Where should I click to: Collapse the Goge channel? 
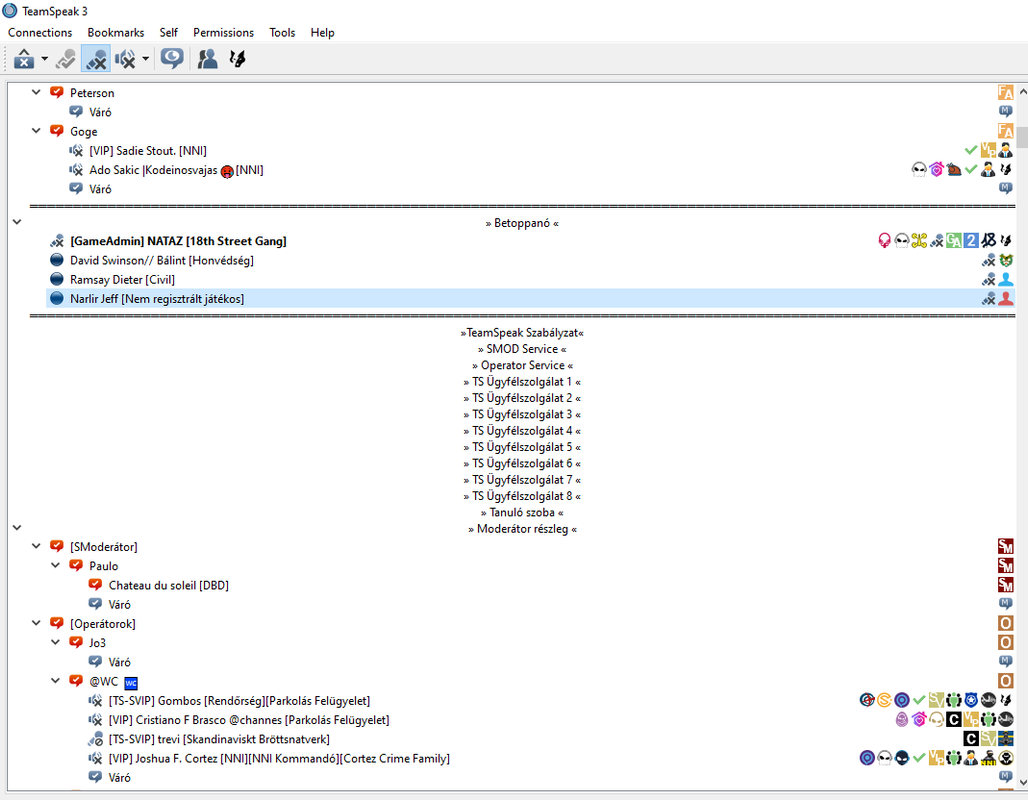pyautogui.click(x=37, y=131)
